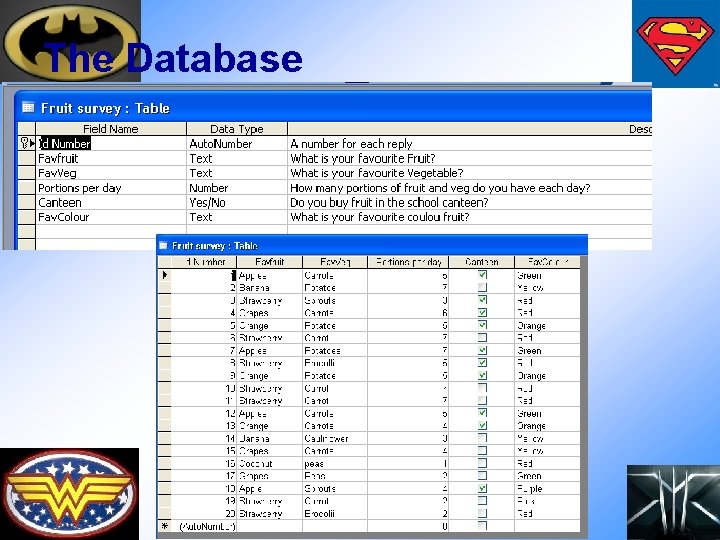The width and height of the screenshot is (720, 540).
Task: Click the Canteen field name cell
Action: tap(111, 202)
